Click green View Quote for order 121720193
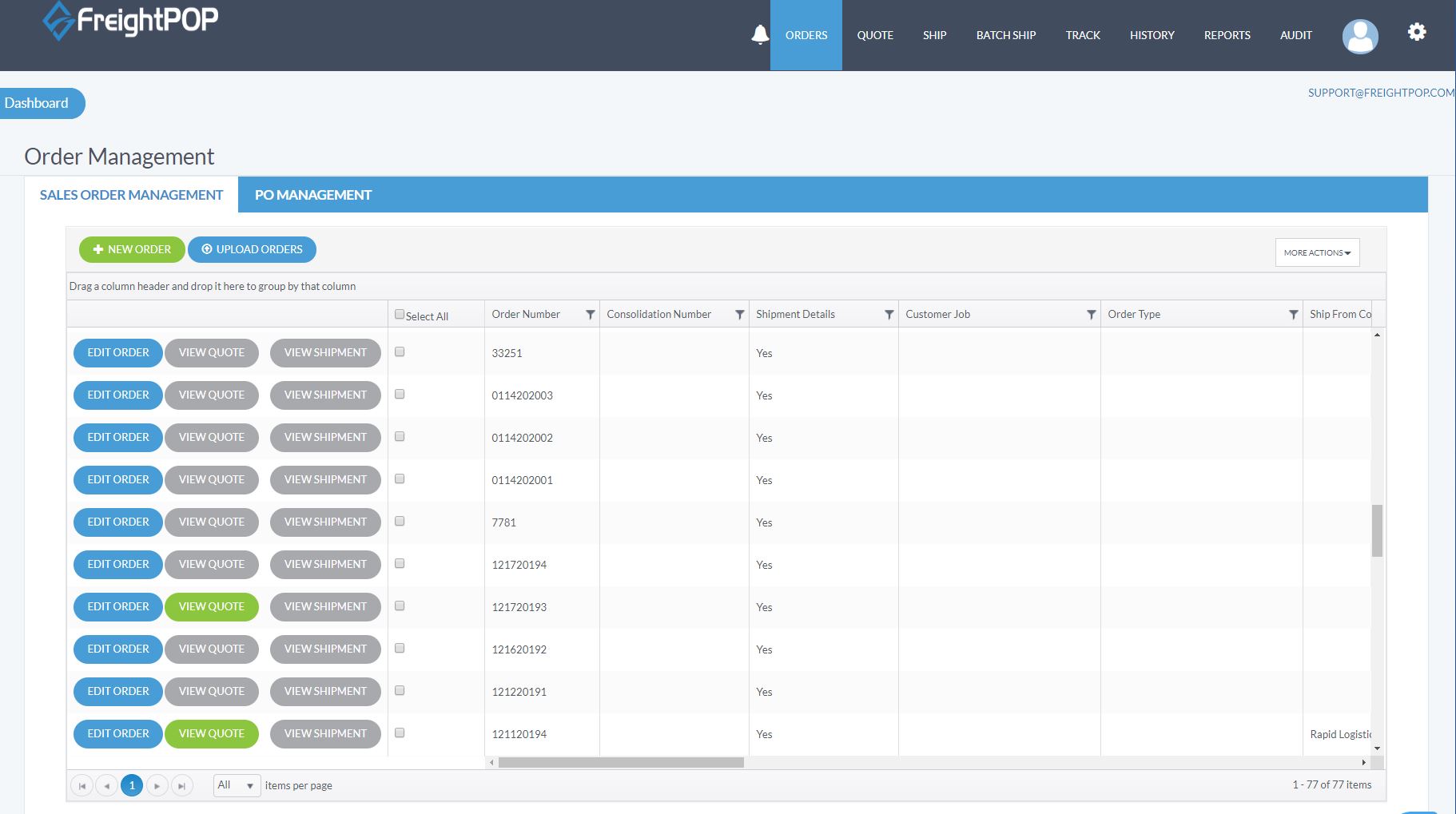The width and height of the screenshot is (1456, 814). pos(211,606)
